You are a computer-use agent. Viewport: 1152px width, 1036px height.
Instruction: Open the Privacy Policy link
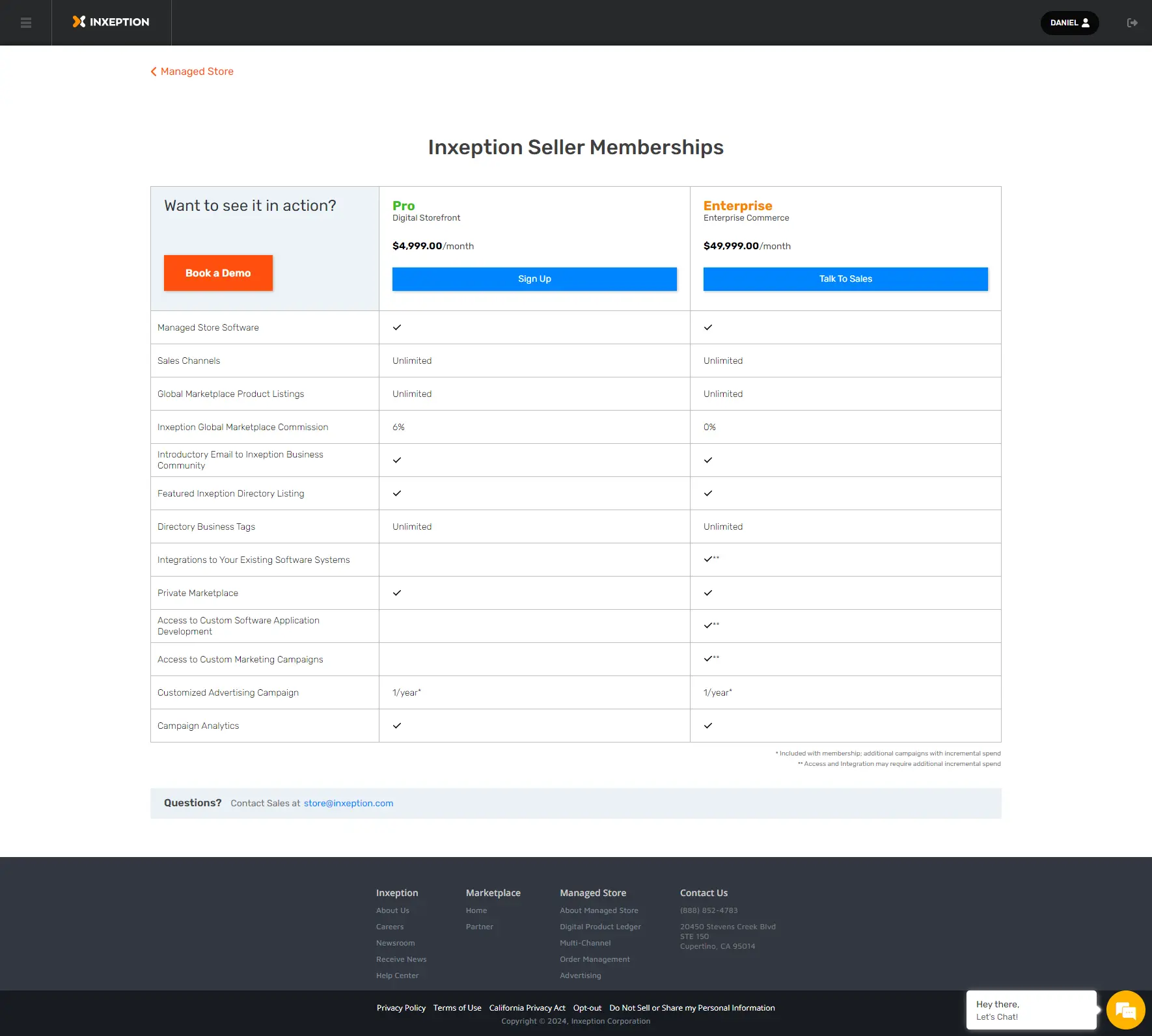pos(401,1008)
